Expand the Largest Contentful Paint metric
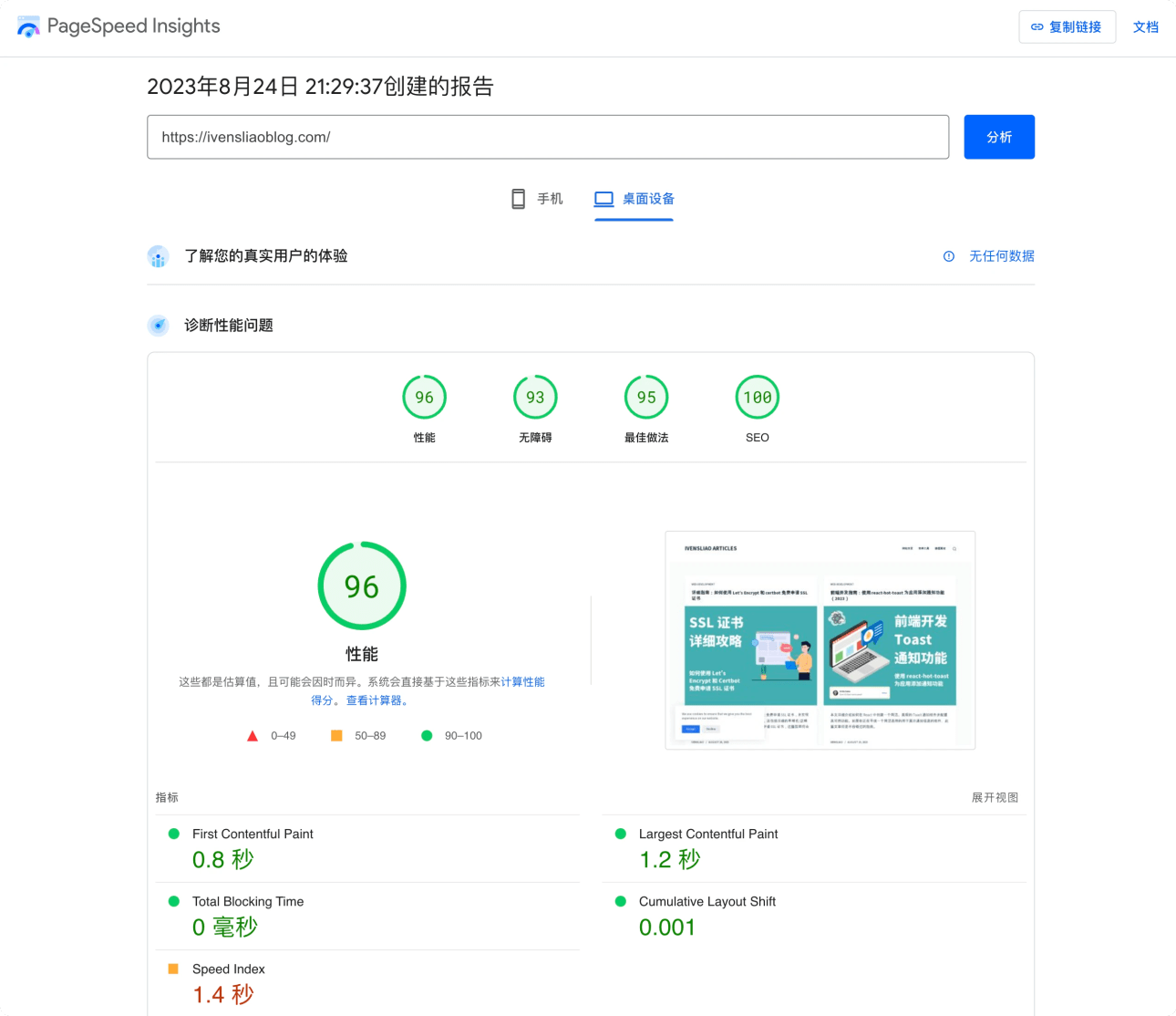Viewport: 1176px width, 1016px height. pos(708,834)
